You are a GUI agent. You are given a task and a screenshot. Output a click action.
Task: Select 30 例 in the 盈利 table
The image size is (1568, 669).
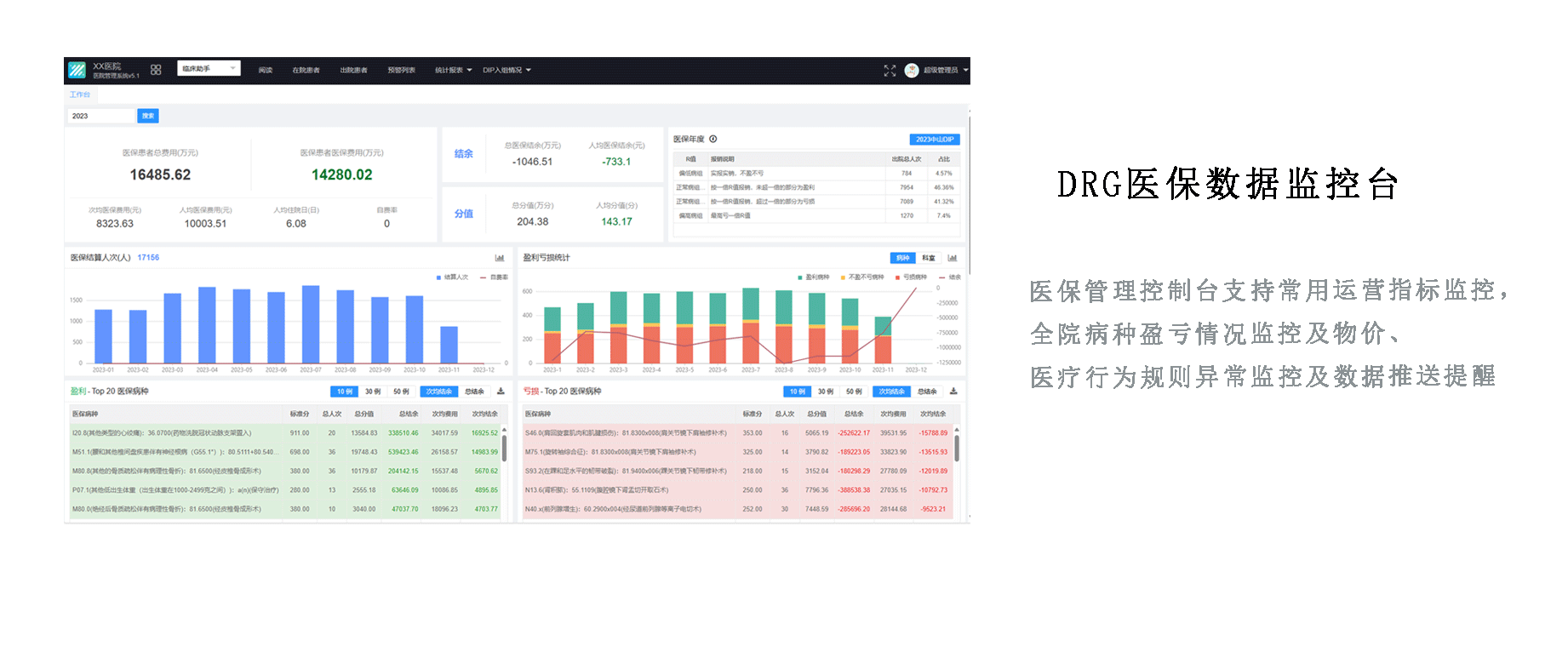pos(373,392)
